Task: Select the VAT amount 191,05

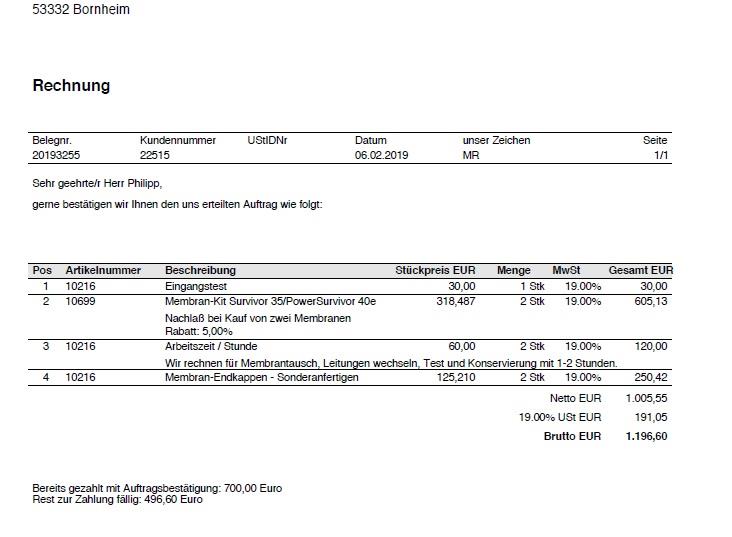Action: (651, 417)
